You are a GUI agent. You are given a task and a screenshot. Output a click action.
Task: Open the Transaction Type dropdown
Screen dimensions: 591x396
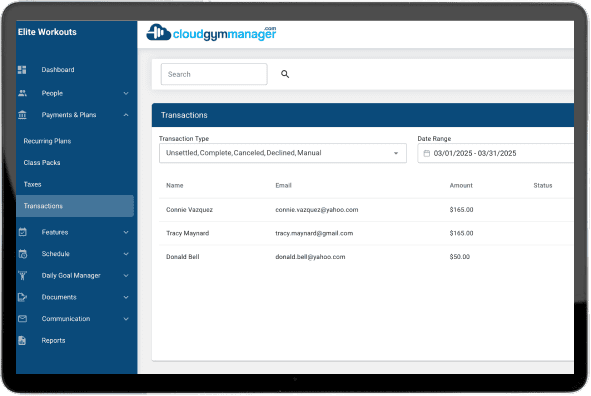pos(283,153)
